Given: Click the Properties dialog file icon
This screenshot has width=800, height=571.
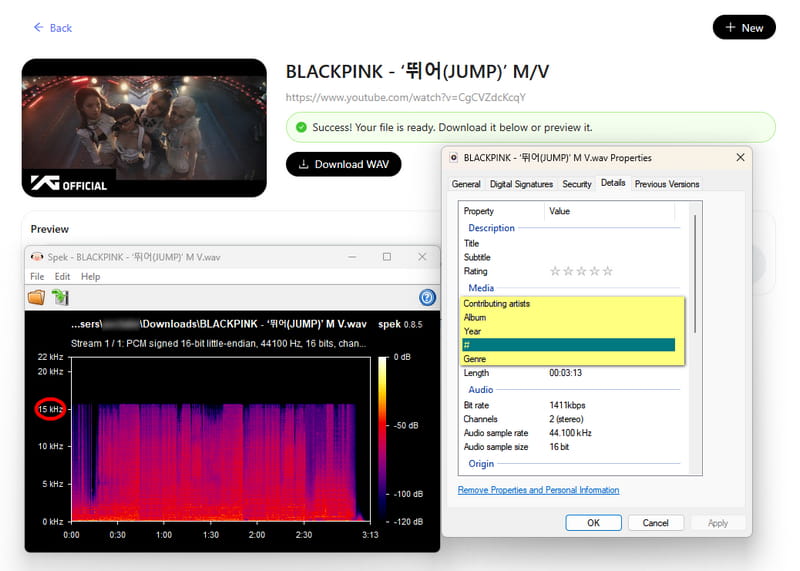Looking at the screenshot, I should click(453, 158).
